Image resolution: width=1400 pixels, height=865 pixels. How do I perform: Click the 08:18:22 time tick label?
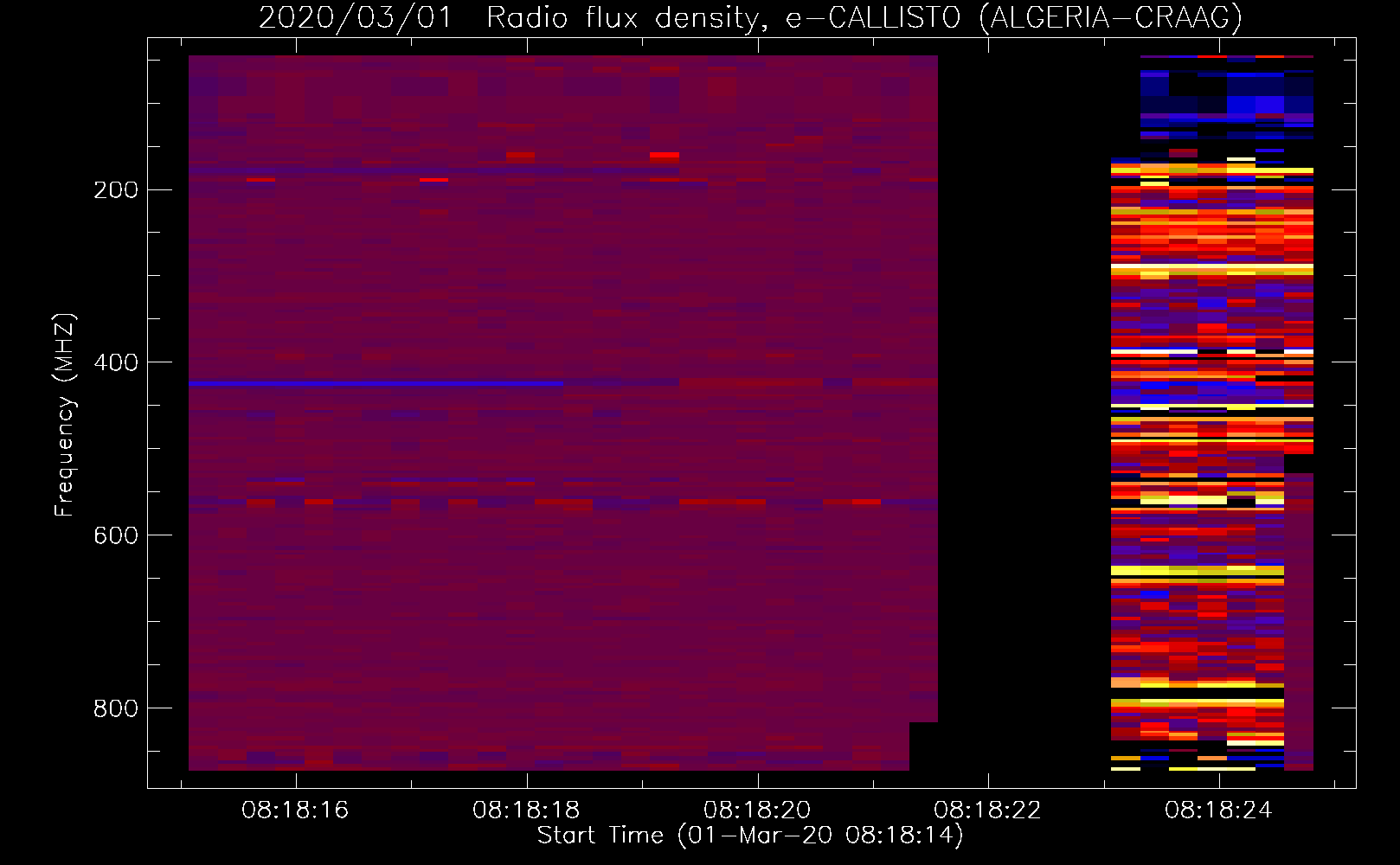tap(987, 811)
